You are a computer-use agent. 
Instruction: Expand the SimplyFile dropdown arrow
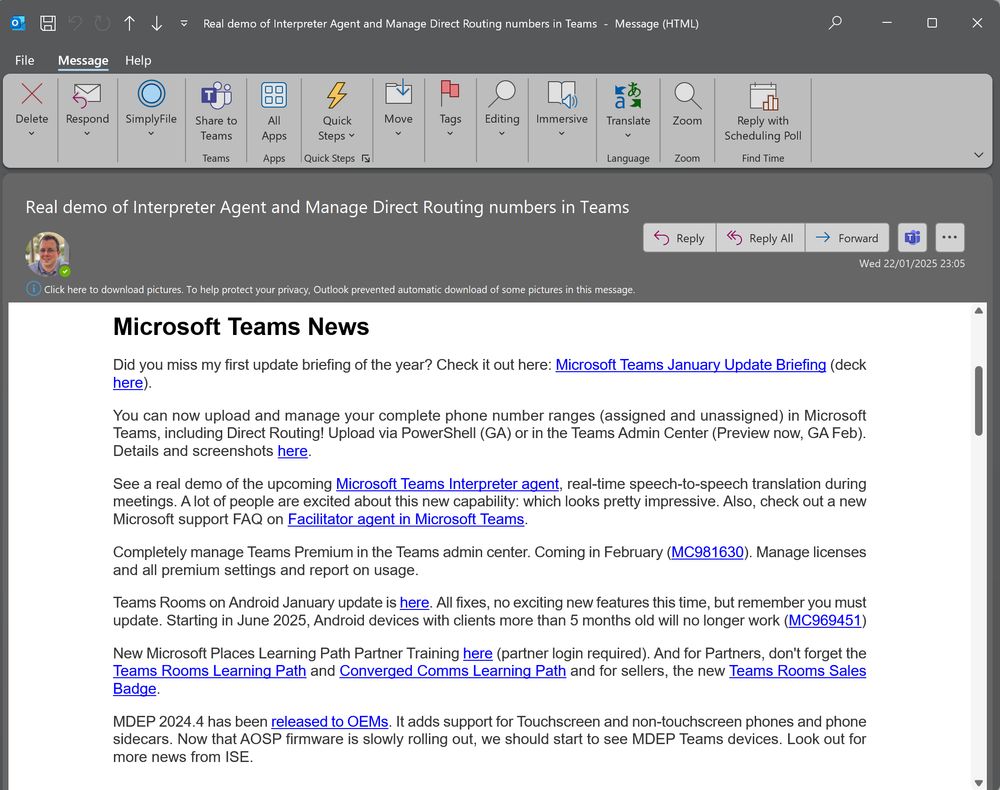[151, 134]
